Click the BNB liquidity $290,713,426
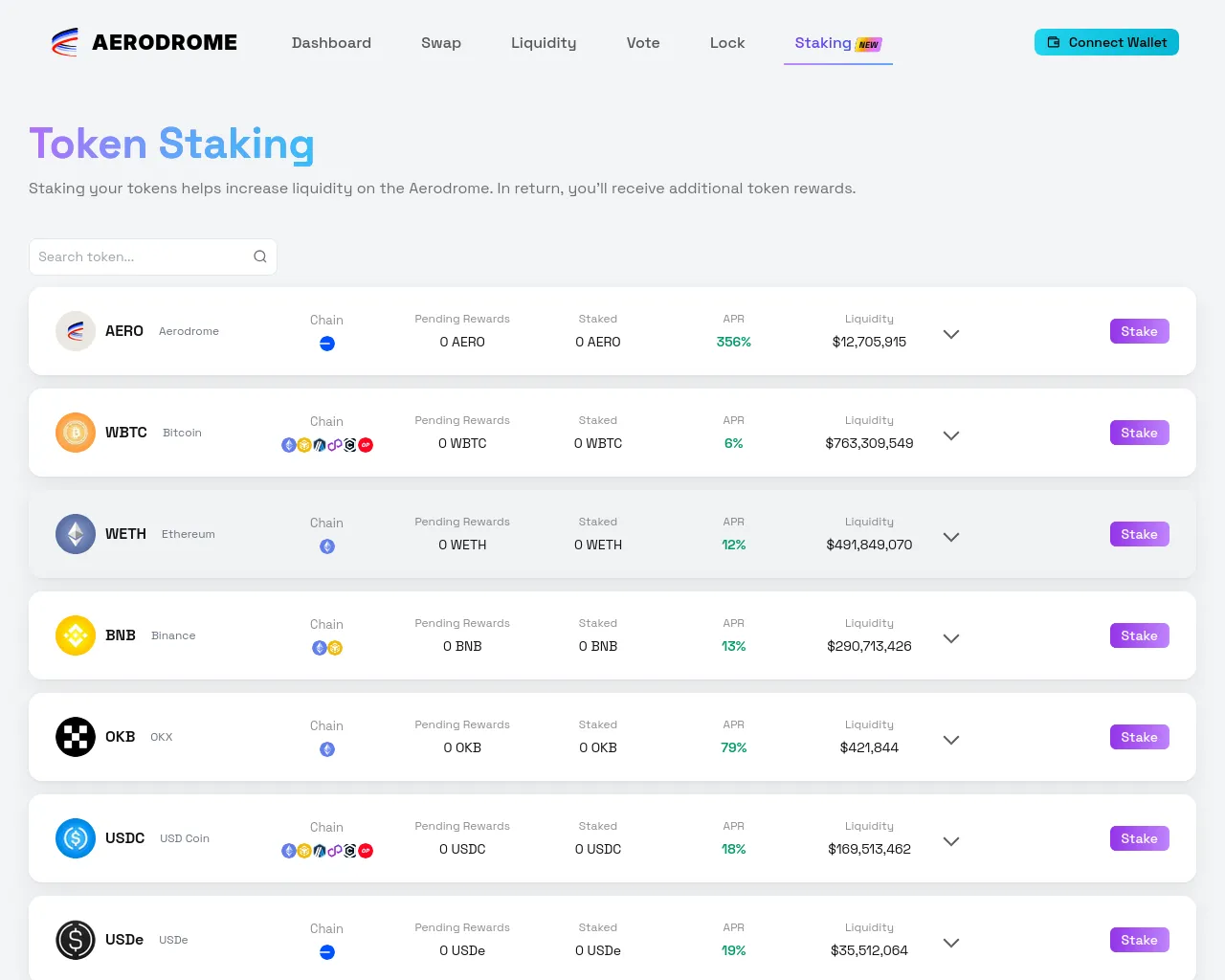The width and height of the screenshot is (1225, 980). [869, 646]
